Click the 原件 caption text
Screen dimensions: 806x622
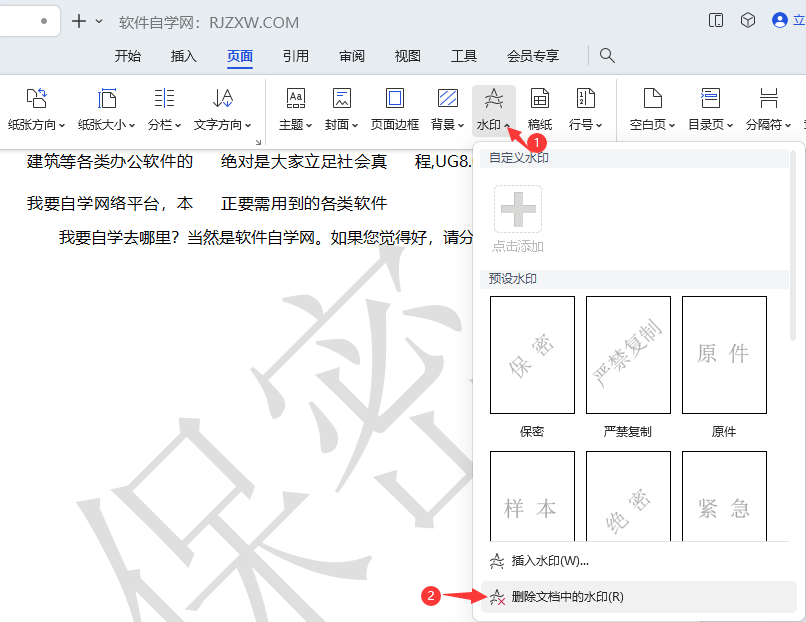pos(724,431)
